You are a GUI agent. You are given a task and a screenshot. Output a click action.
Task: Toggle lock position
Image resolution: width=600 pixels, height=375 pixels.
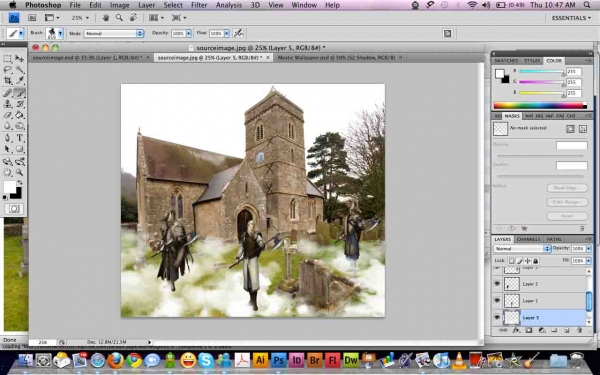(528, 261)
